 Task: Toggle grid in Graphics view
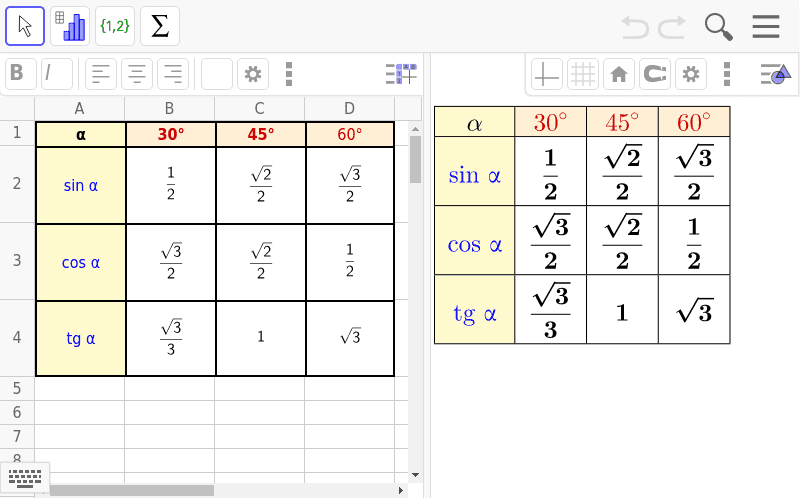(583, 74)
